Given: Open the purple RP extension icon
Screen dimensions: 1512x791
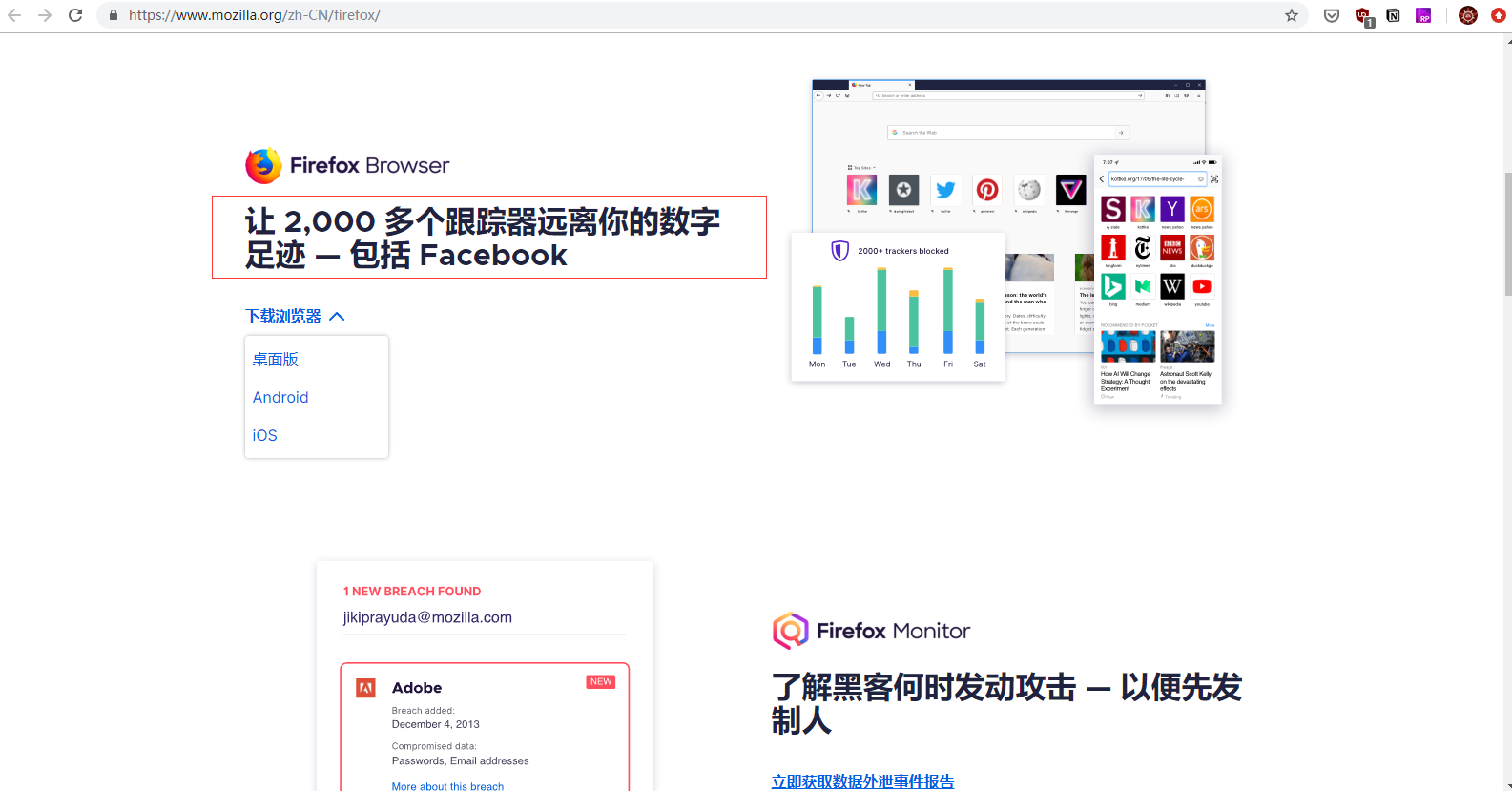Looking at the screenshot, I should pyautogui.click(x=1423, y=15).
